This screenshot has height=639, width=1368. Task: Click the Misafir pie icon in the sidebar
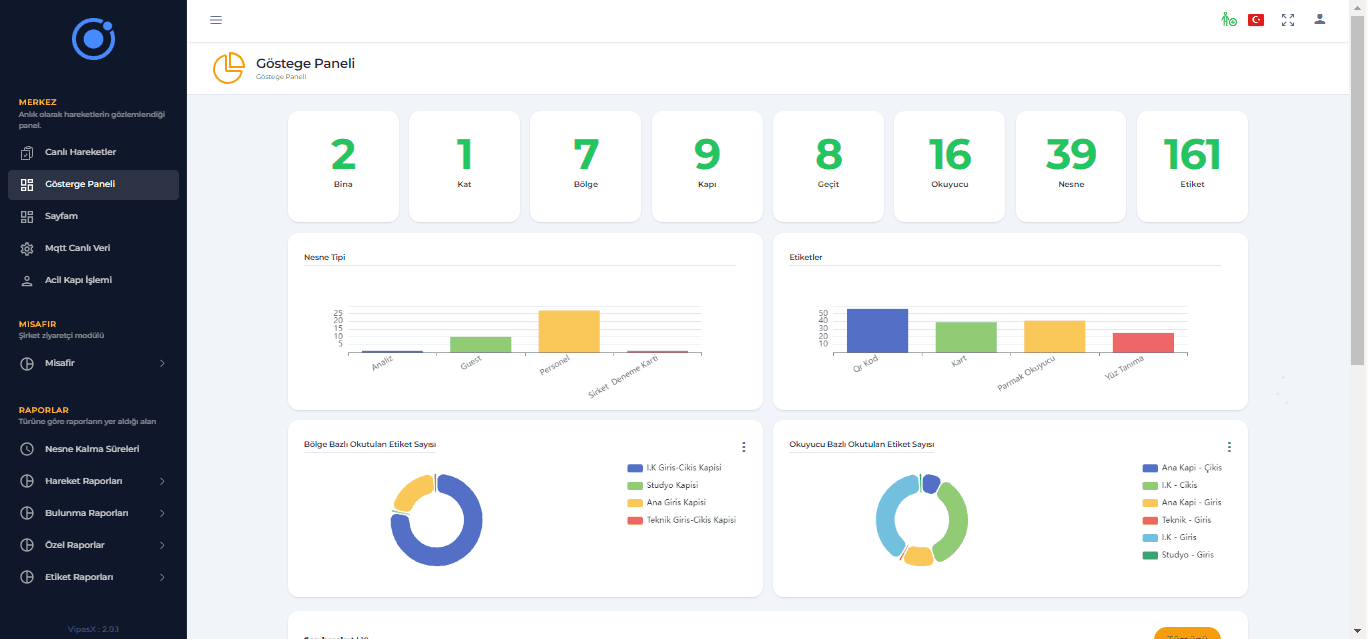coord(27,363)
